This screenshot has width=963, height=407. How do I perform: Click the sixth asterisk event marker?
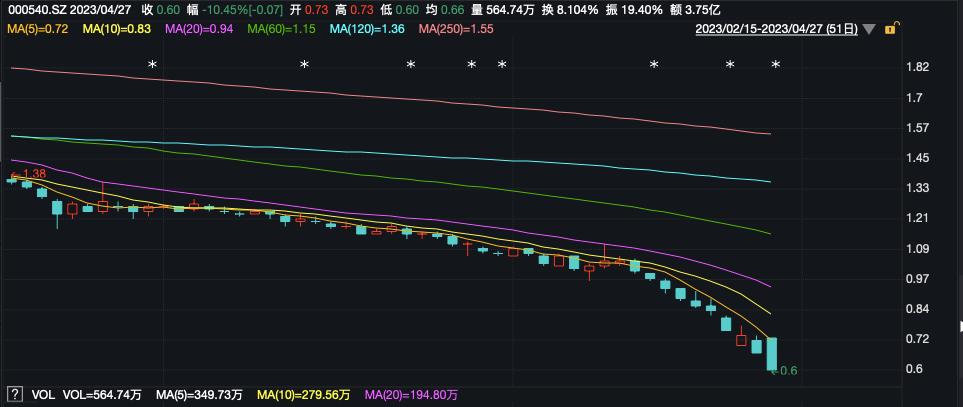pos(654,64)
